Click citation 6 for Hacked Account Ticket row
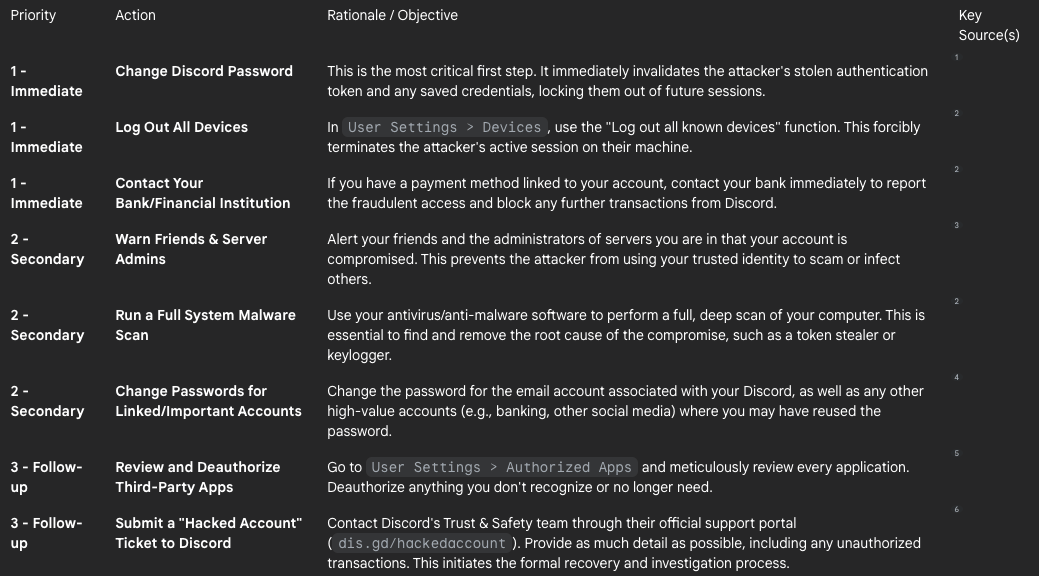The height and width of the screenshot is (576, 1039). point(957,510)
